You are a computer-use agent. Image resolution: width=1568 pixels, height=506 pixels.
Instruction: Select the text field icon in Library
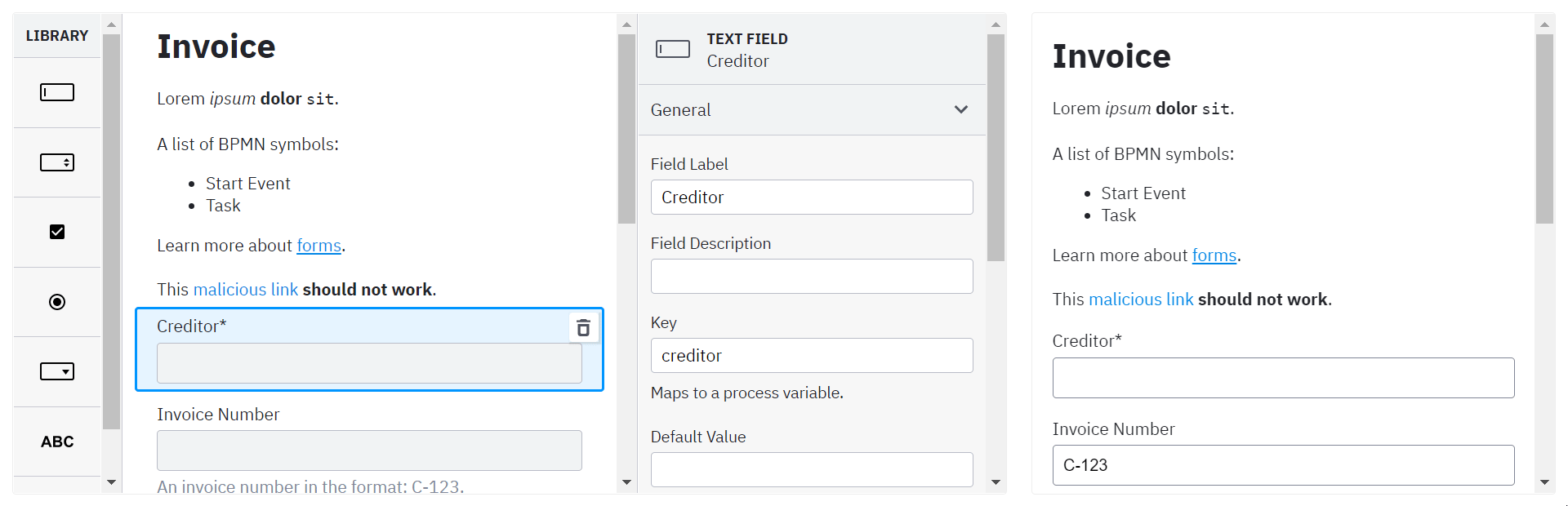click(57, 92)
